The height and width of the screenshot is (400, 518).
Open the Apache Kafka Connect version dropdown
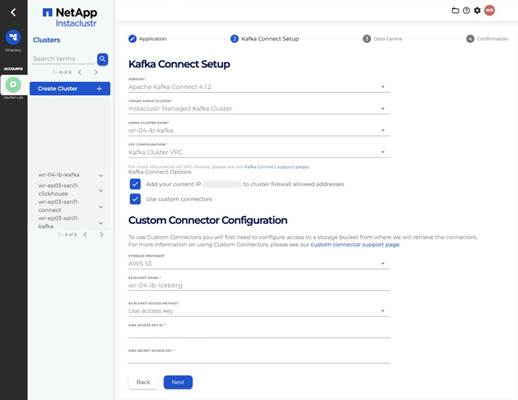[259, 87]
